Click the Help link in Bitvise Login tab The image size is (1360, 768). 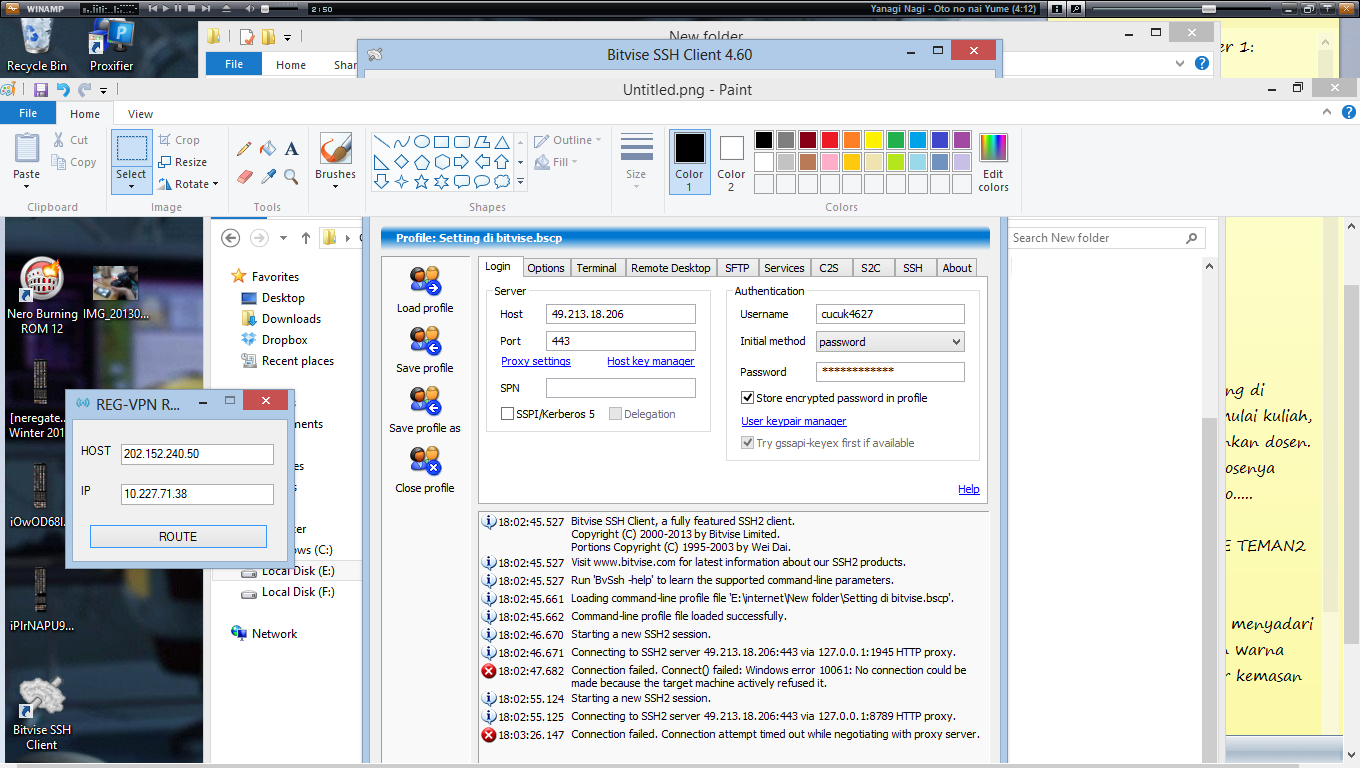click(969, 489)
